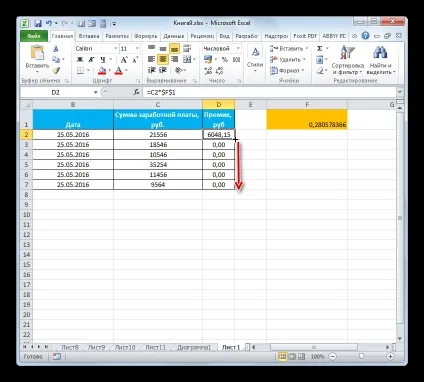Click row header 8
This screenshot has height=382, width=424.
[26, 195]
